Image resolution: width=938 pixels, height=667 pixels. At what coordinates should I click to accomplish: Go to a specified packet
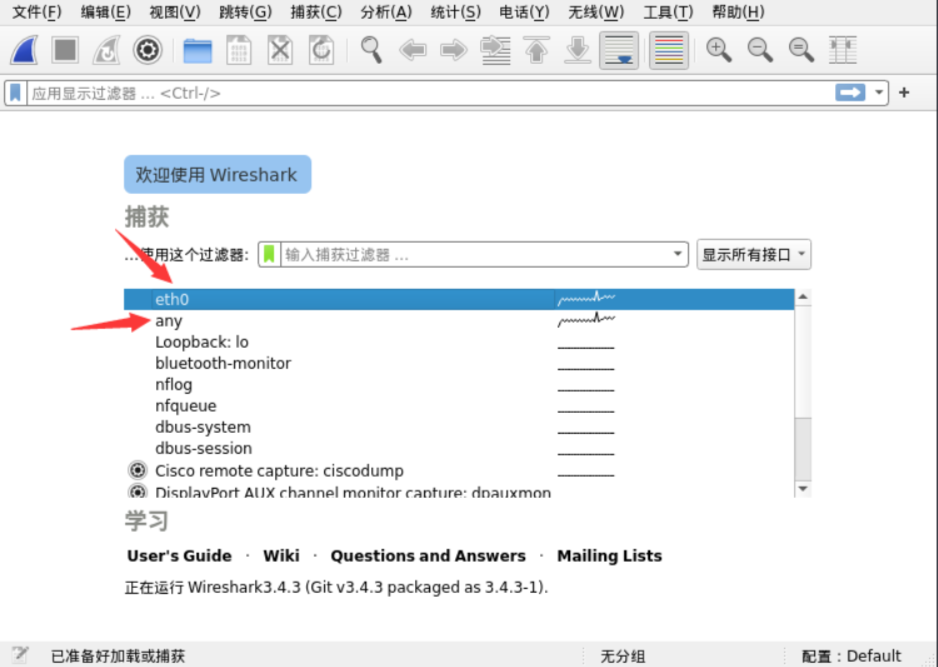[495, 50]
